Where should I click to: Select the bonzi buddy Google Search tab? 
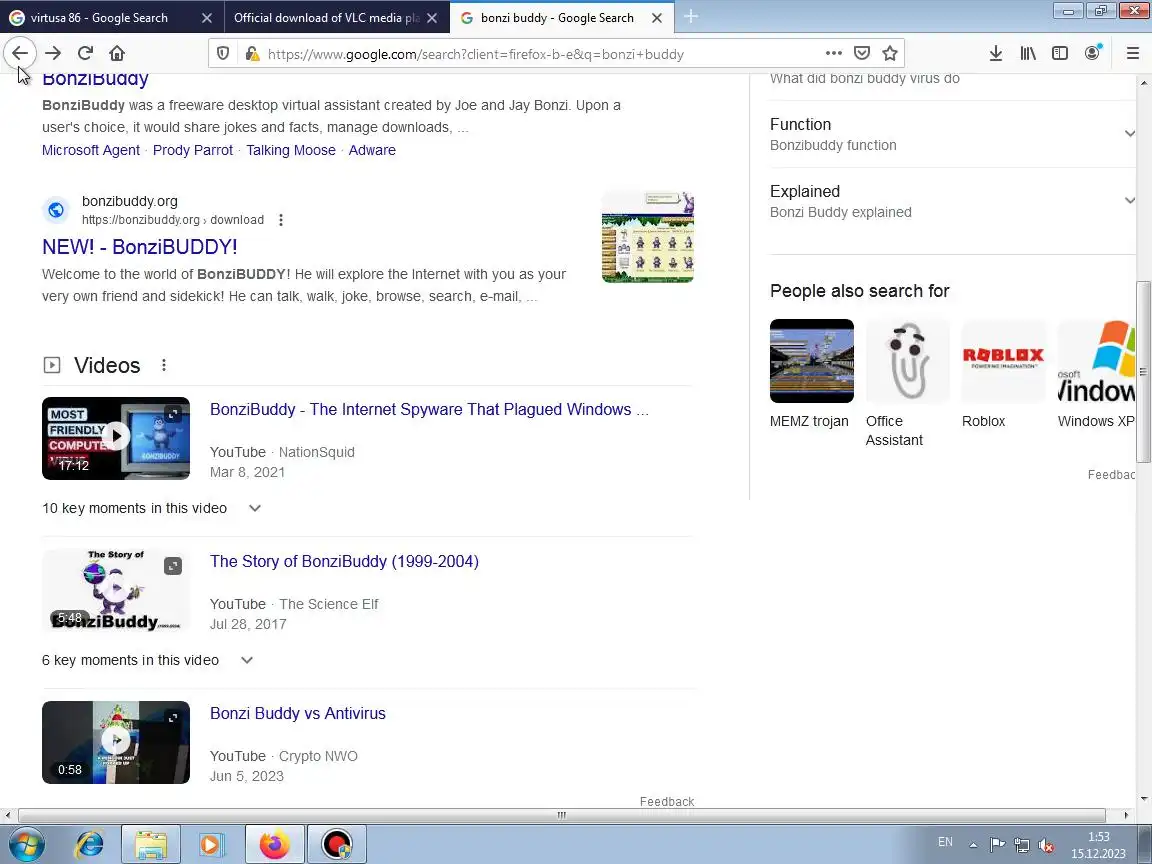pos(557,17)
